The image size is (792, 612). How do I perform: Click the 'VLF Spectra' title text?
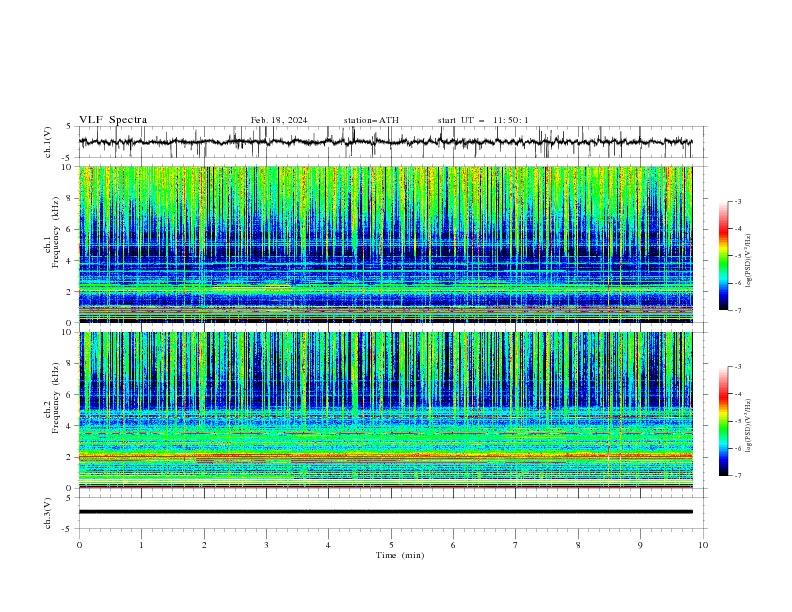[113, 120]
